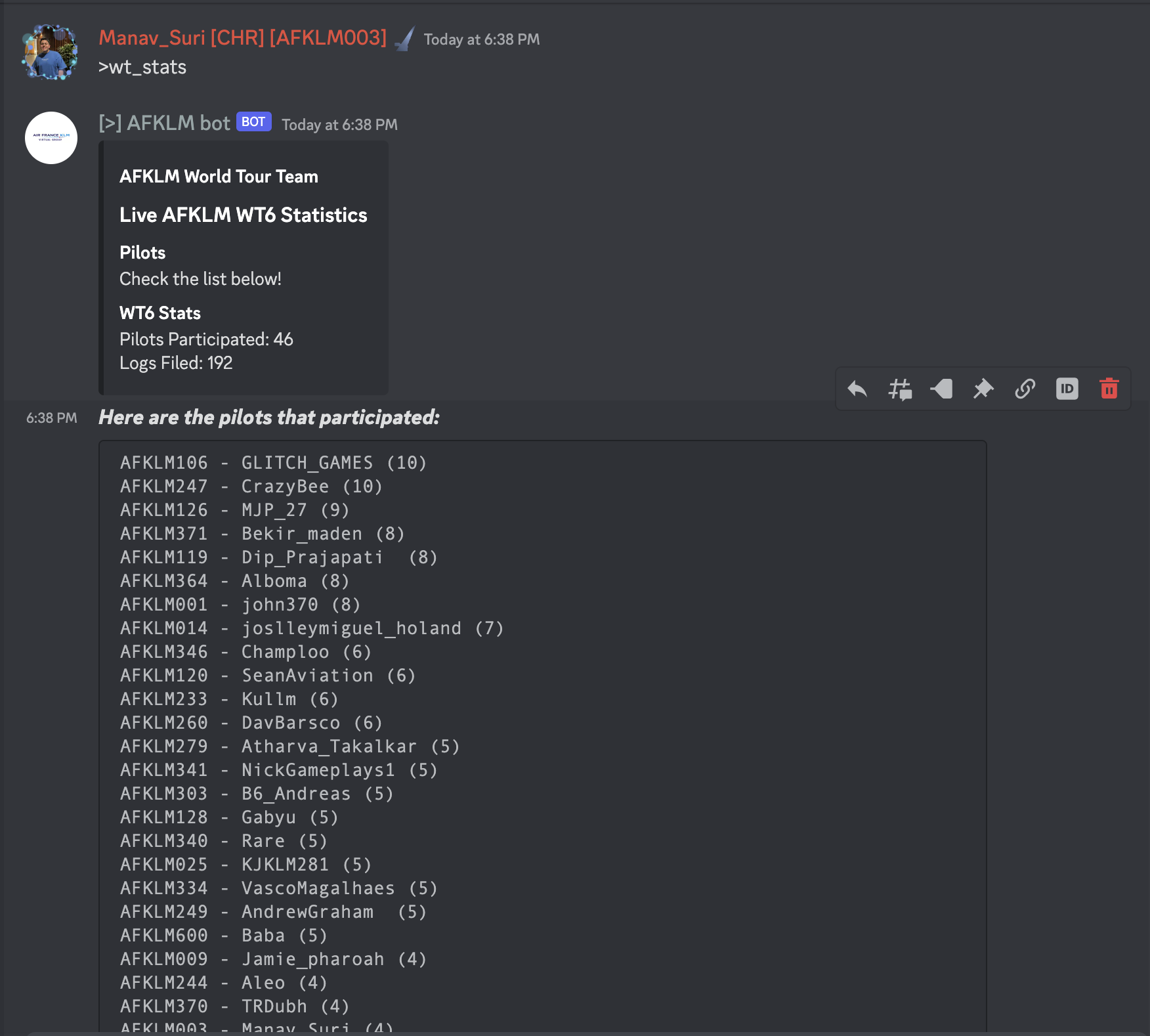Click the AFKLM247 - CrazyBee (10) row
The image size is (1150, 1036).
pyautogui.click(x=251, y=486)
